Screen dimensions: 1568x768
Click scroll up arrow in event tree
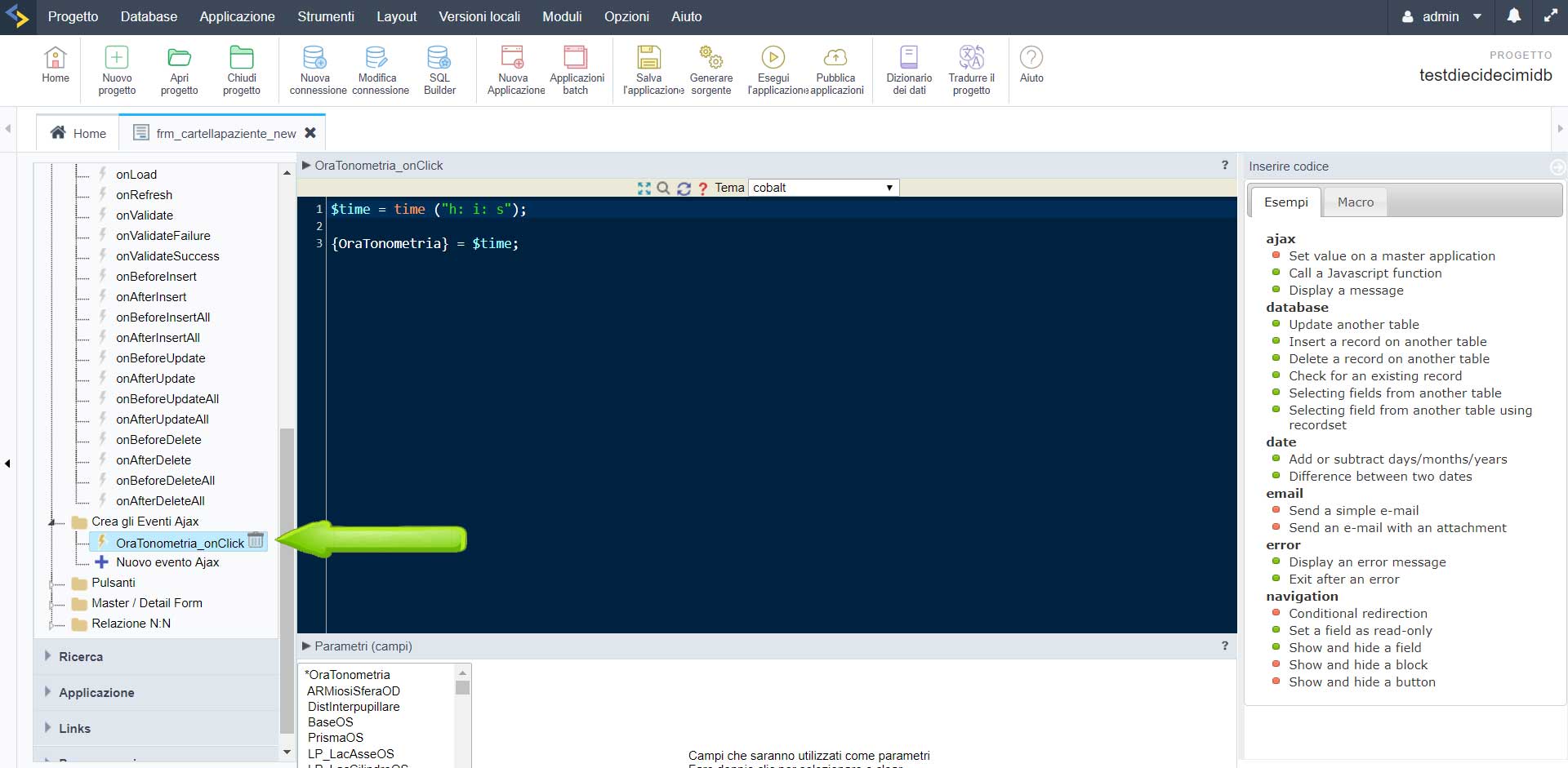(287, 173)
